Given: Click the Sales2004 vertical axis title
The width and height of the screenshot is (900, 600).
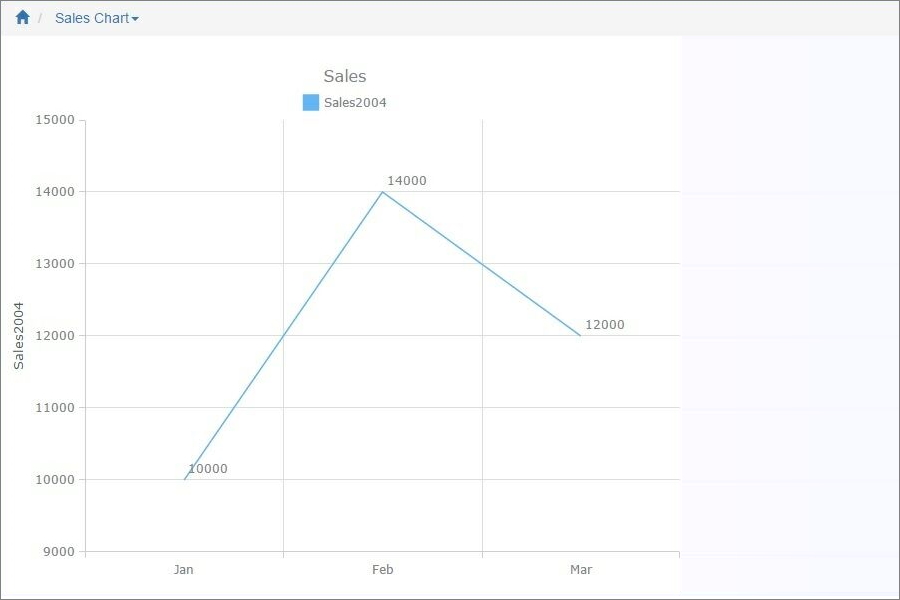Looking at the screenshot, I should click(17, 335).
